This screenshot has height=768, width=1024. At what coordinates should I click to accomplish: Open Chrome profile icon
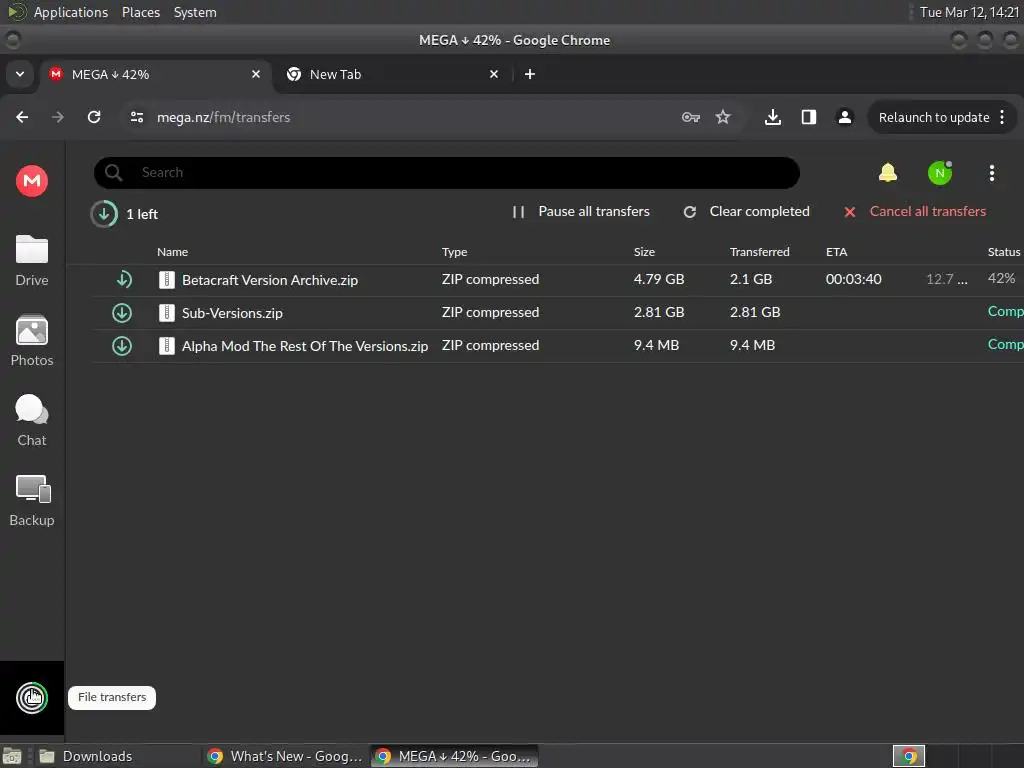pos(844,117)
